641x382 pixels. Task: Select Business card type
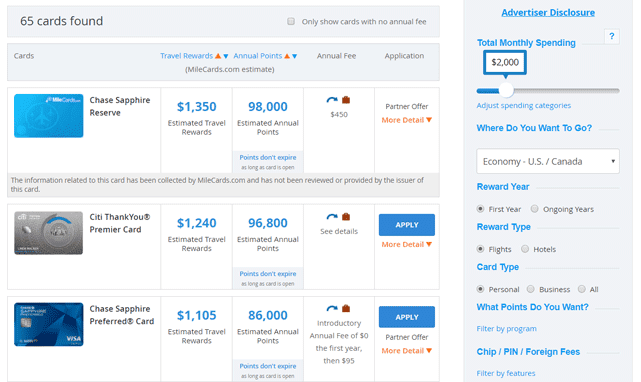531,289
